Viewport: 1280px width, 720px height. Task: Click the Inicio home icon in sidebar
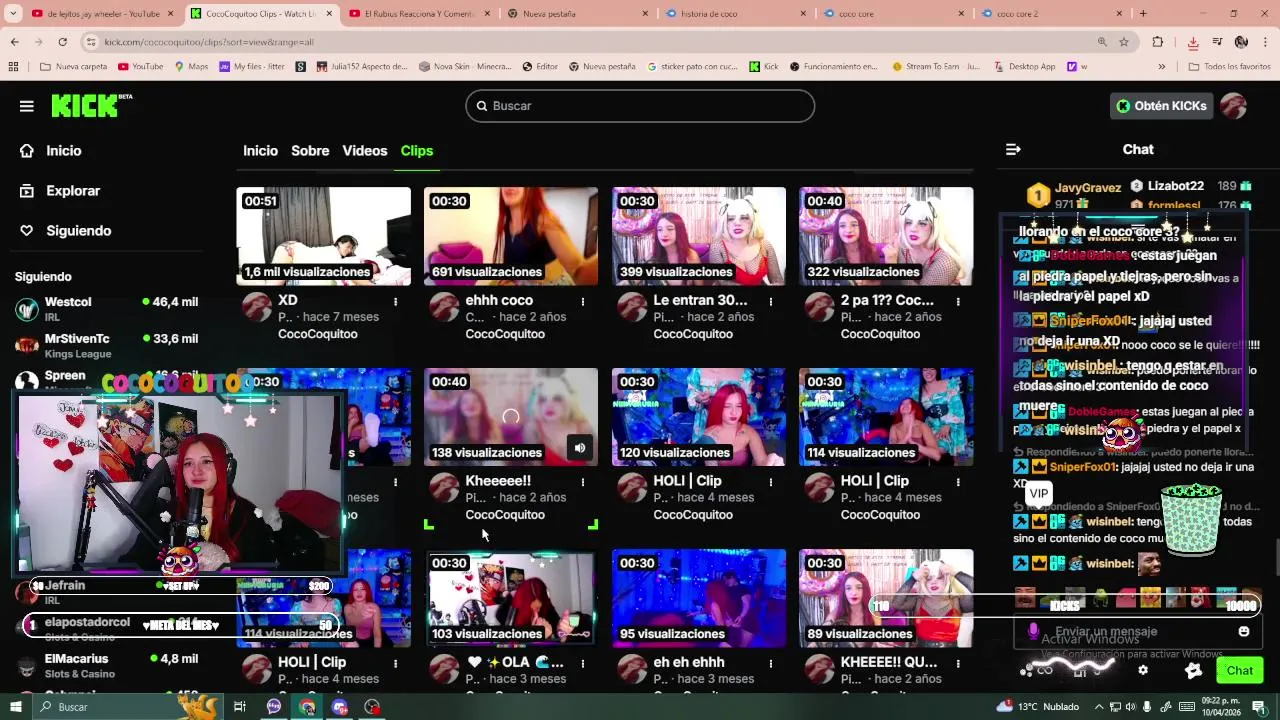[26, 150]
